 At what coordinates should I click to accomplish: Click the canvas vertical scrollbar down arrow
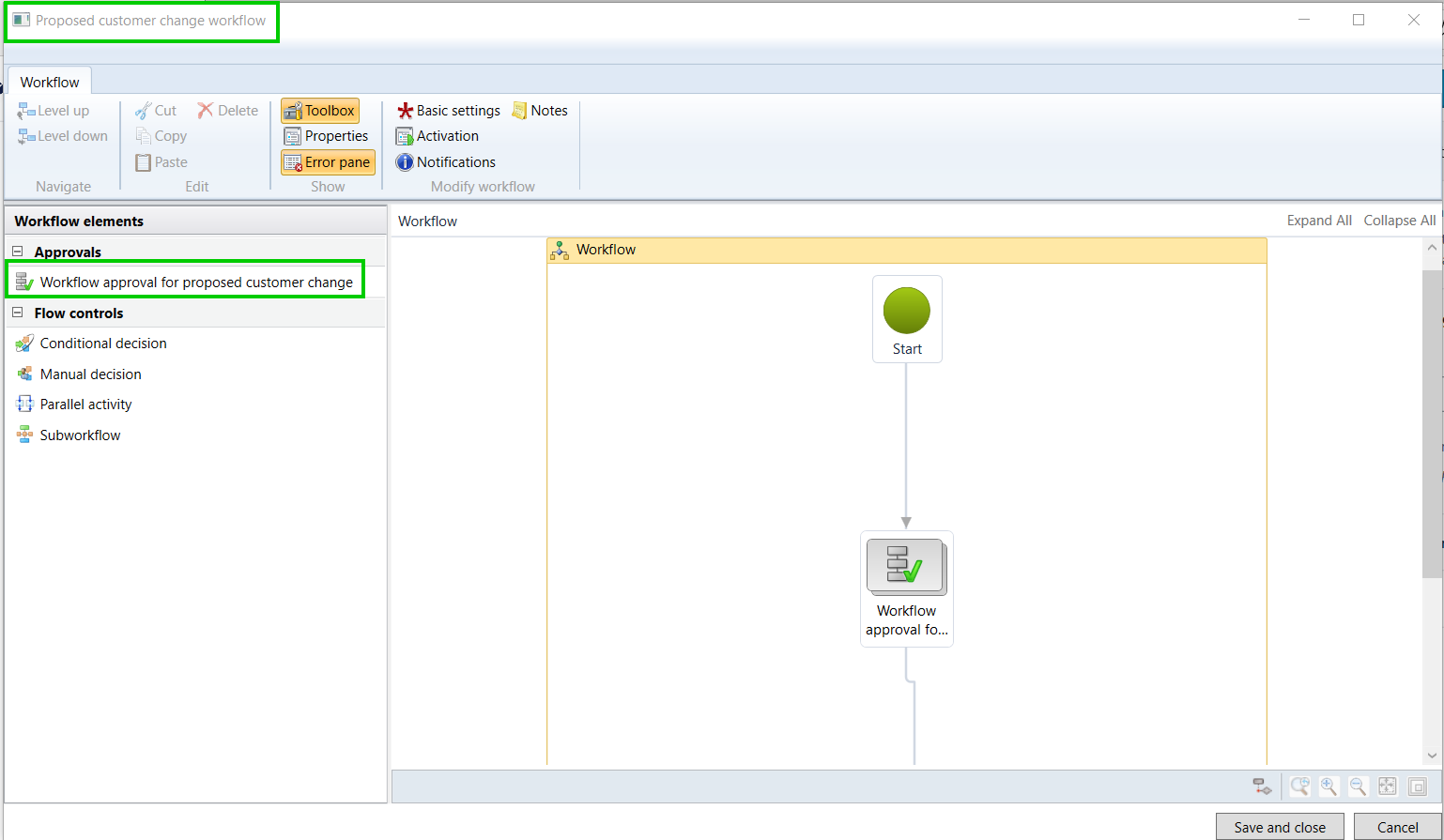pyautogui.click(x=1432, y=755)
